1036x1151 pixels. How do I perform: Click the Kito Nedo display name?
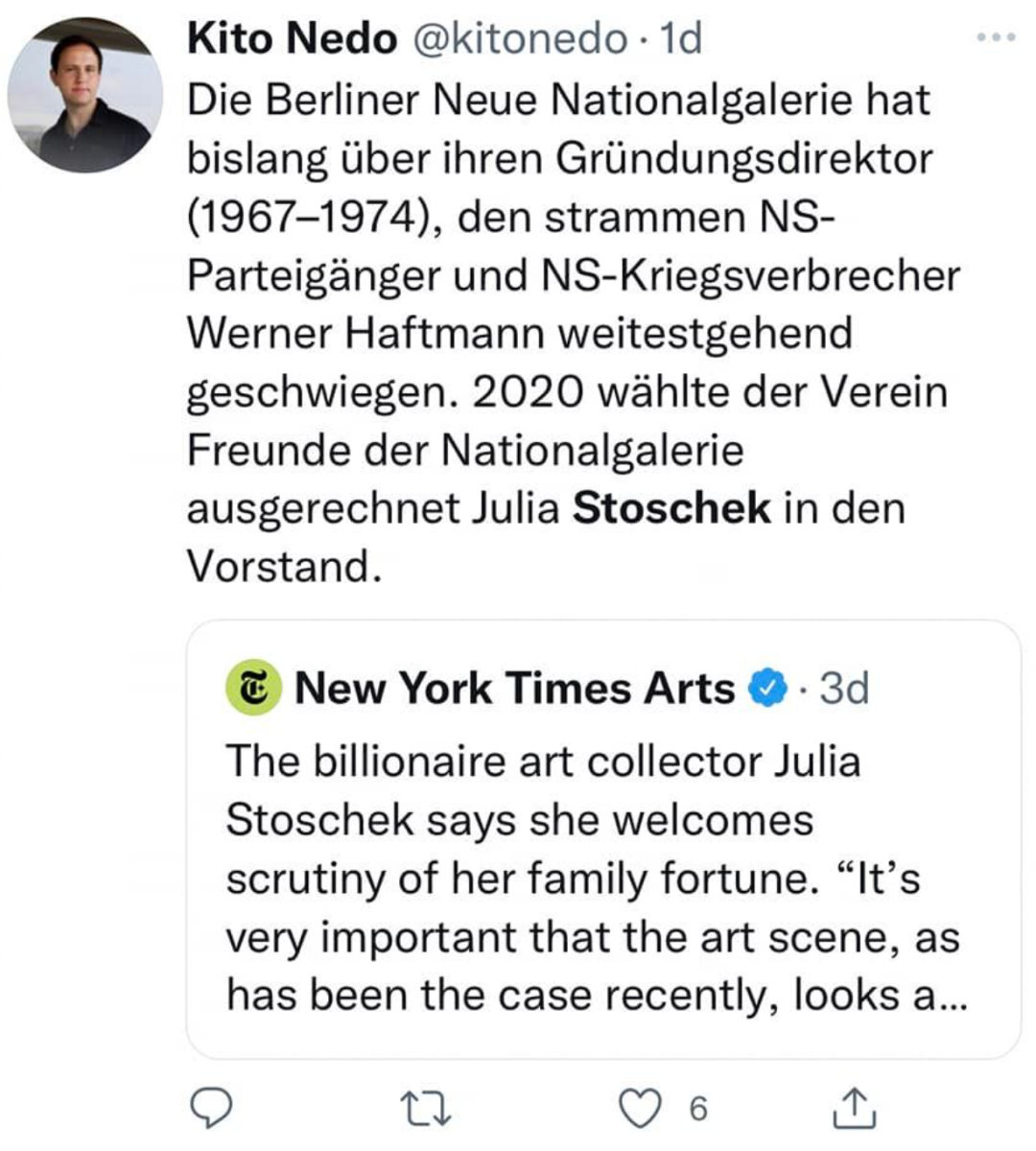point(292,38)
